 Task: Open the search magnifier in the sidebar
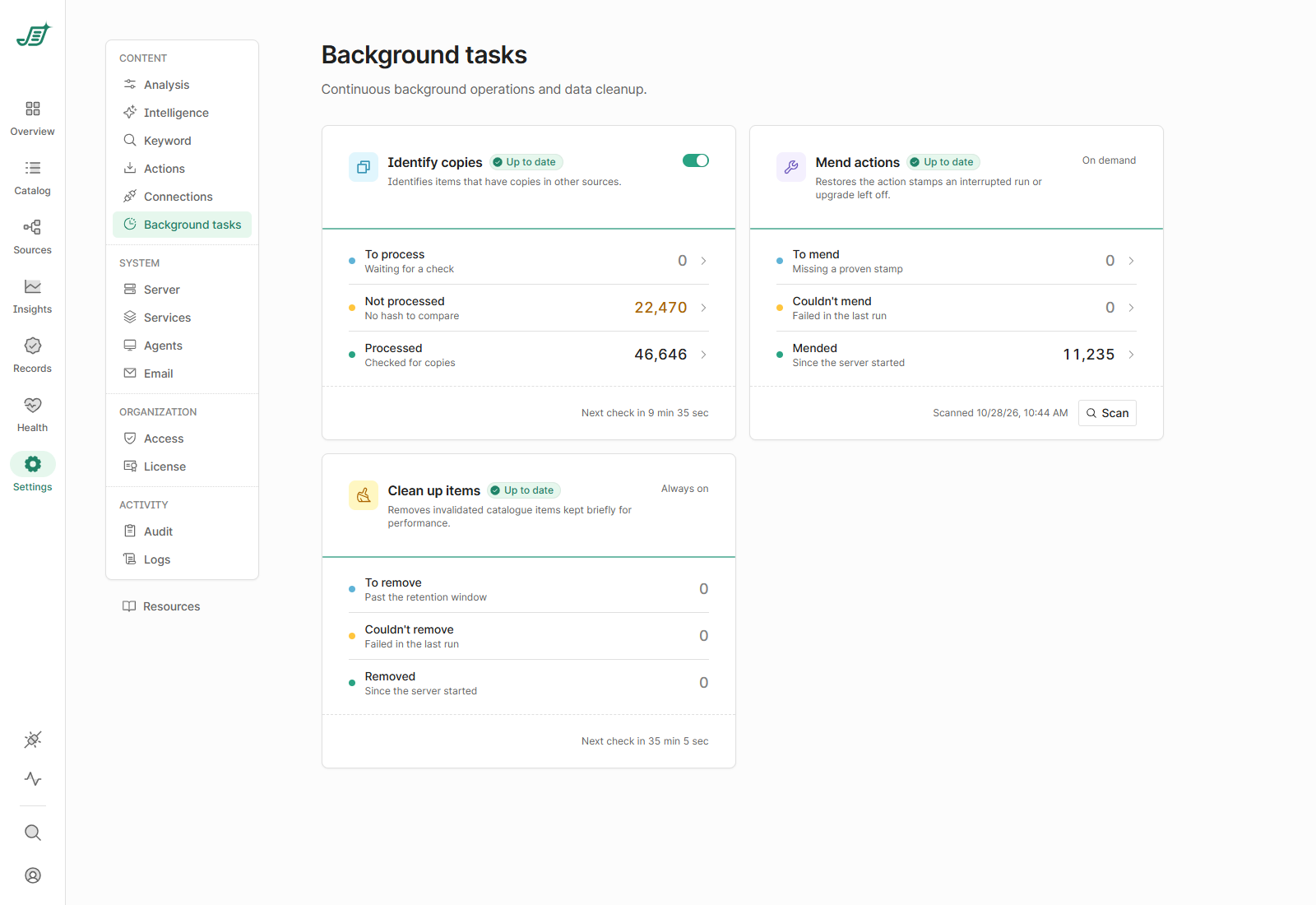click(x=33, y=833)
